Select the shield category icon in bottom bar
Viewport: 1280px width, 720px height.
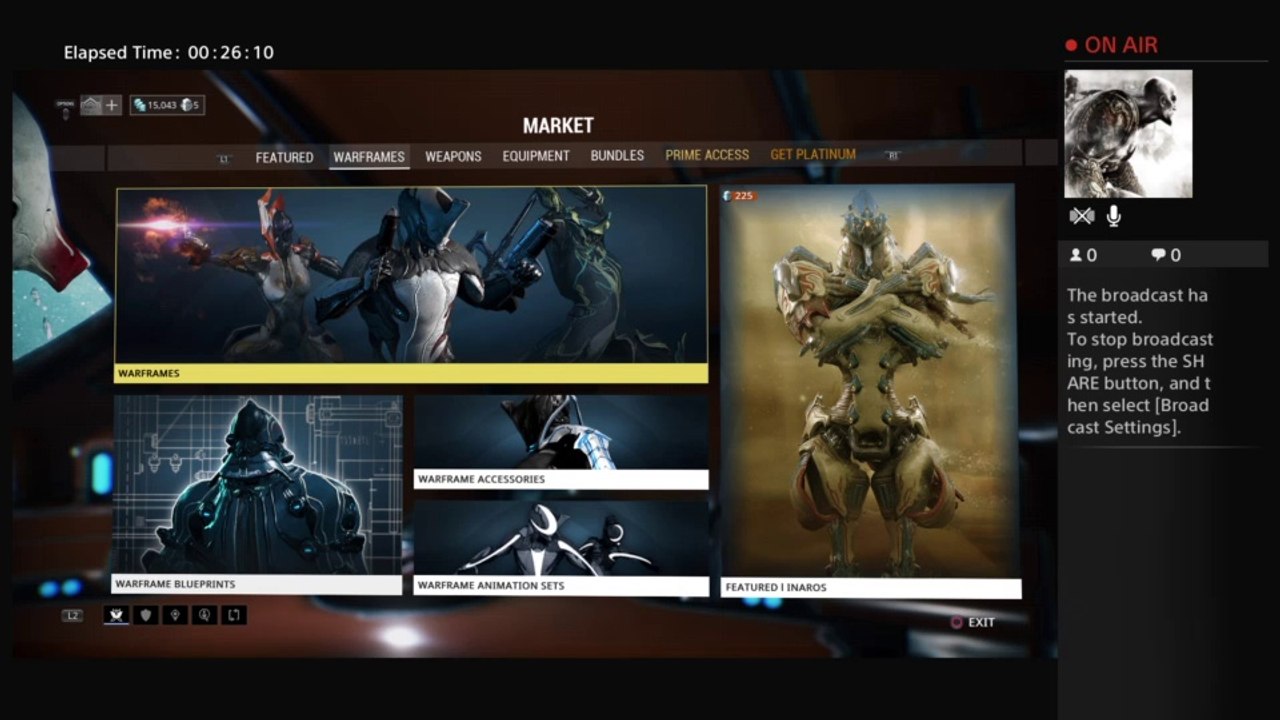[146, 615]
